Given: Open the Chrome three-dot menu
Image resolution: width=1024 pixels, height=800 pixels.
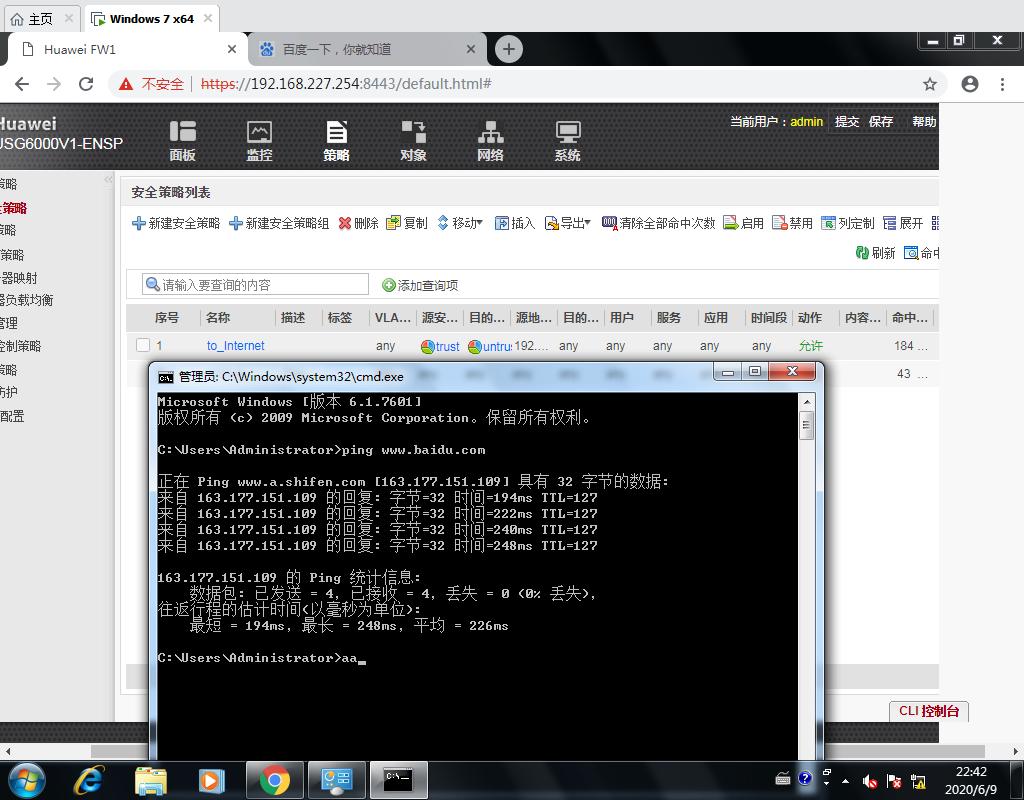Looking at the screenshot, I should click(x=1002, y=84).
